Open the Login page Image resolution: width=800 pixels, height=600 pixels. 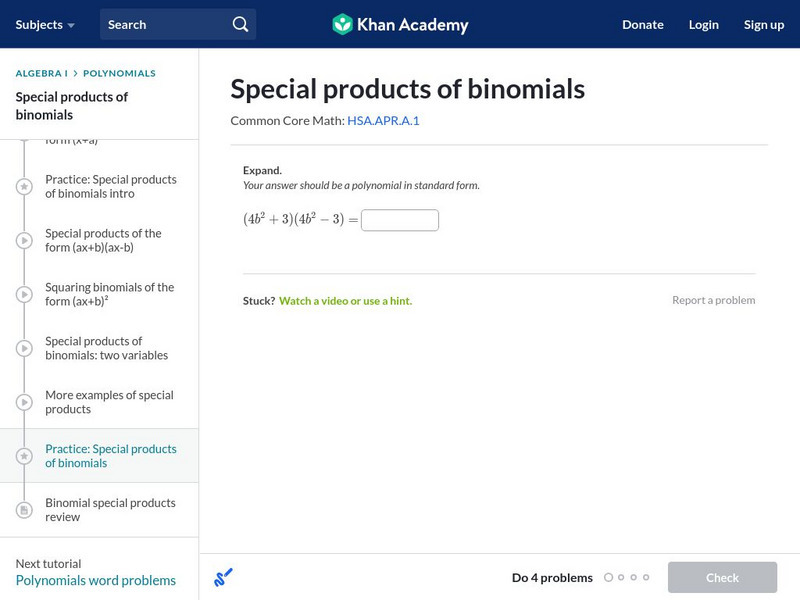(703, 24)
